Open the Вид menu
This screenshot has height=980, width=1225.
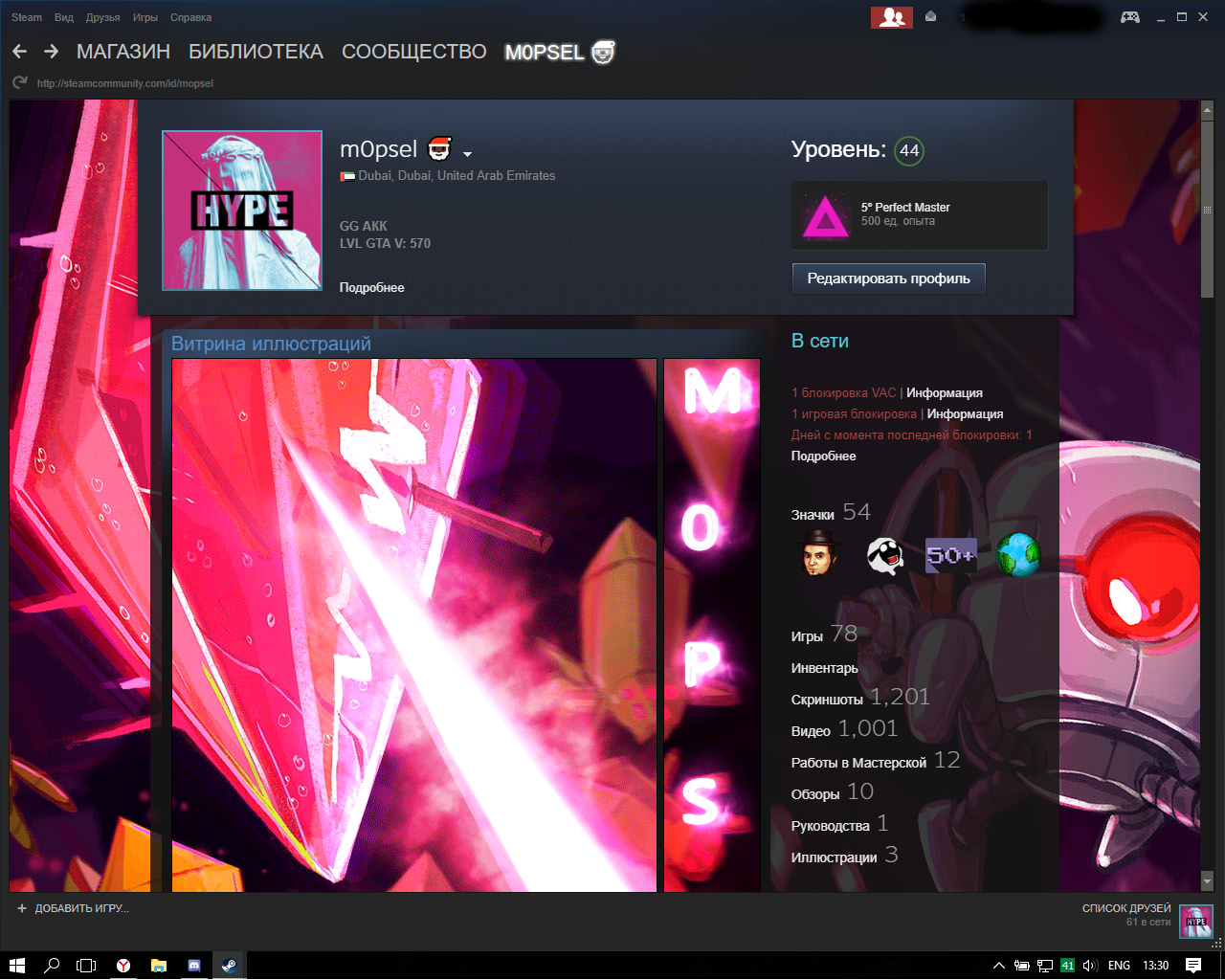click(64, 17)
